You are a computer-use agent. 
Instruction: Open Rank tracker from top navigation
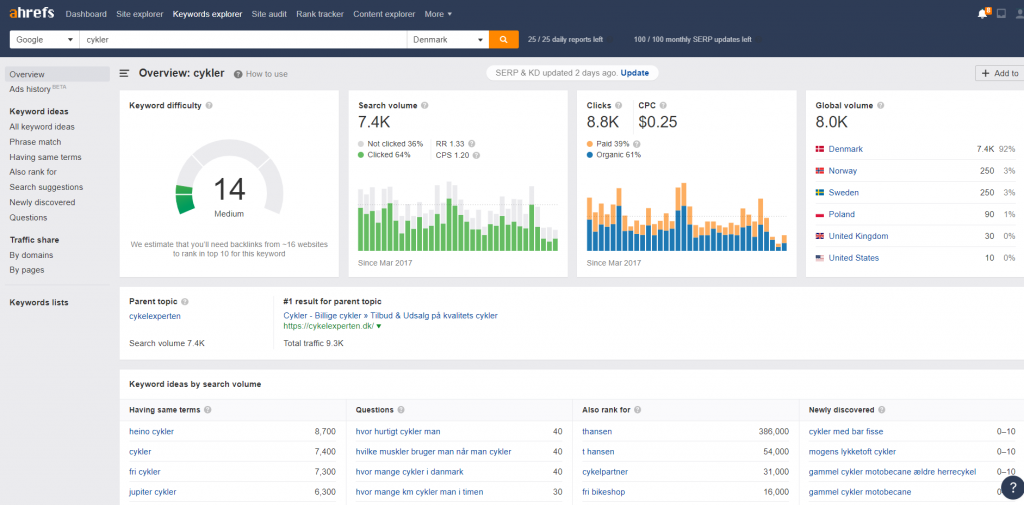[x=320, y=14]
